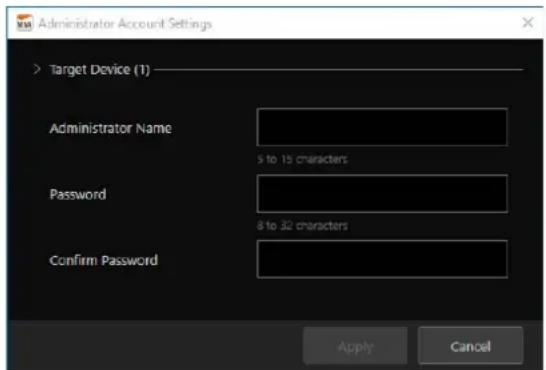Click the Administrator Name input field
The width and height of the screenshot is (546, 370).
pyautogui.click(x=382, y=127)
